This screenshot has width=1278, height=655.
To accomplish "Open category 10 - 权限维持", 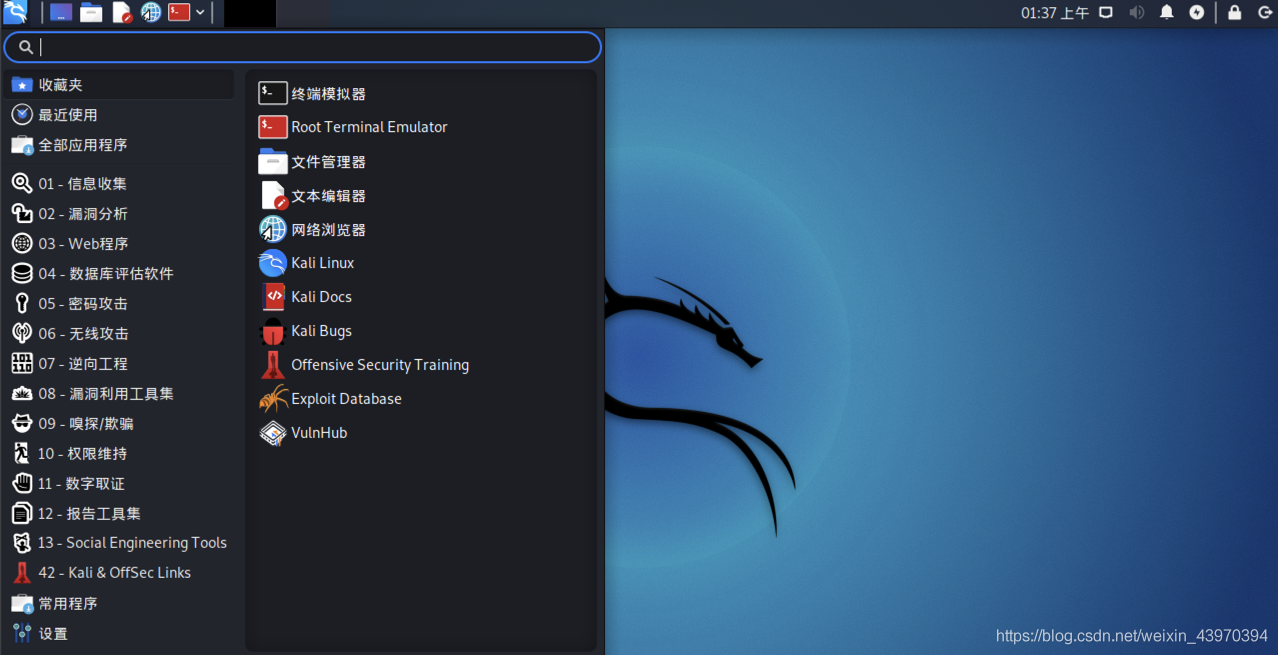I will pos(121,454).
